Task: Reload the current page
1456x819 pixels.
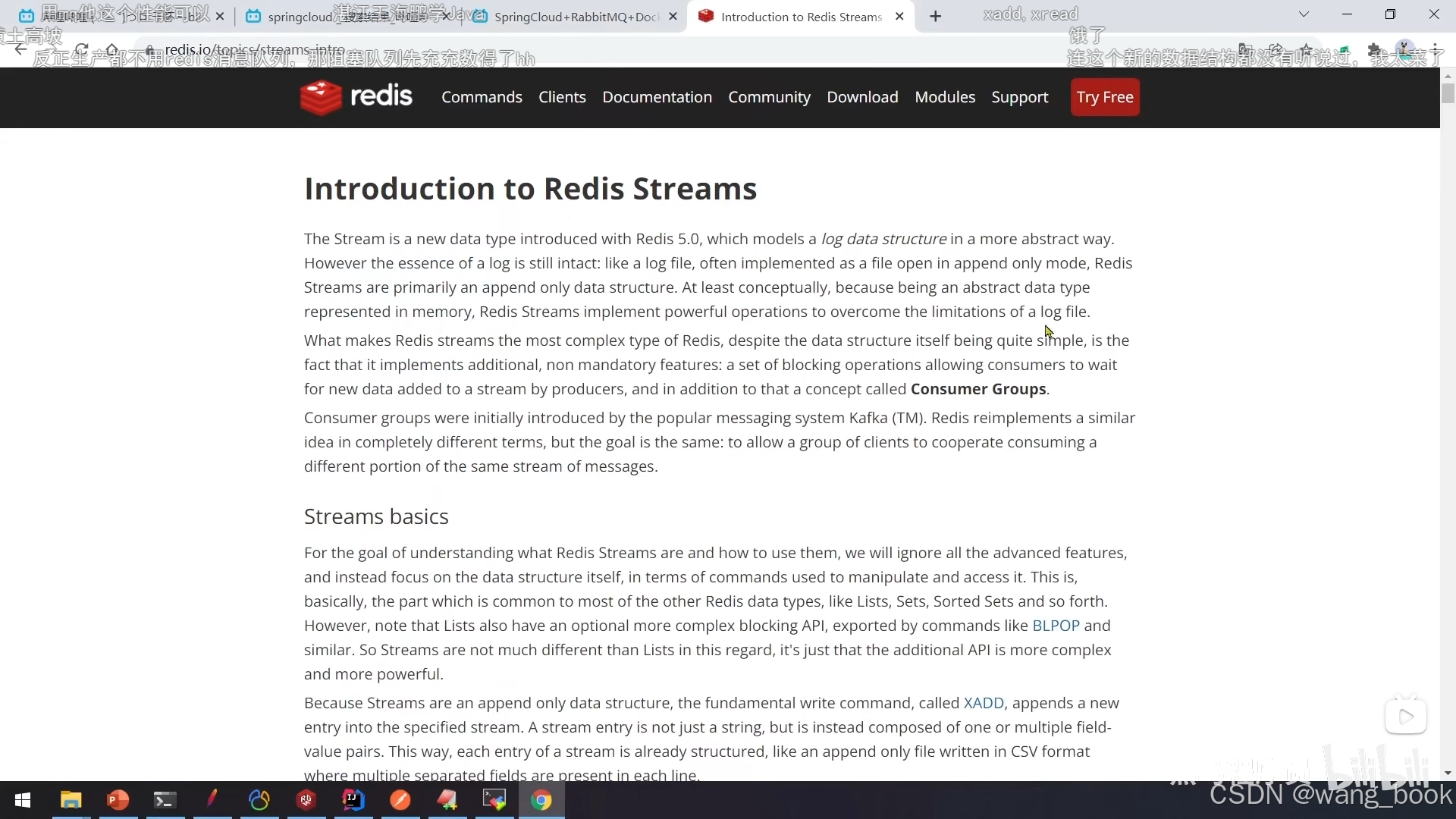Action: pos(81,50)
